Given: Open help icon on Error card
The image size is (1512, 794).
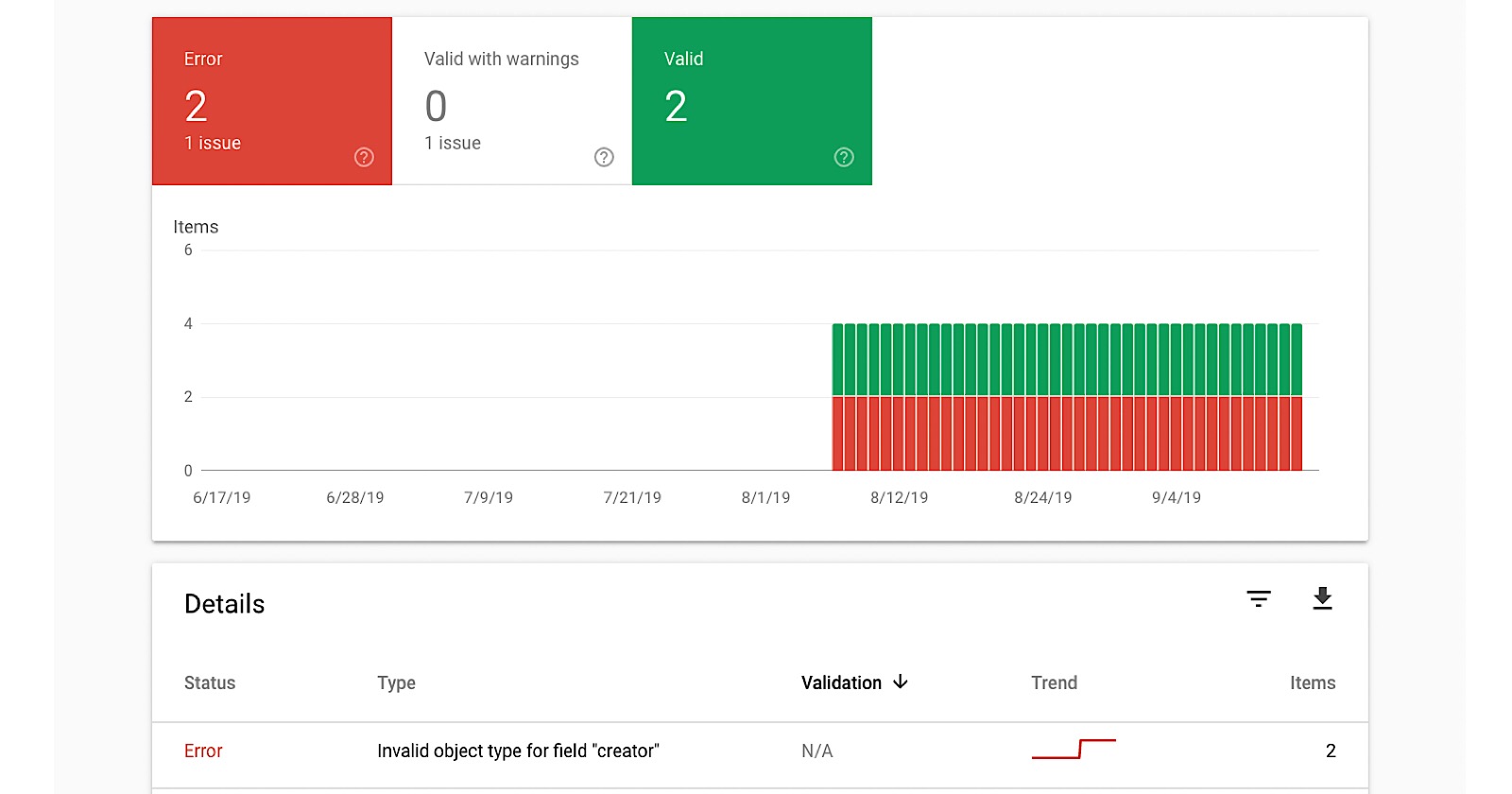Looking at the screenshot, I should coord(364,158).
